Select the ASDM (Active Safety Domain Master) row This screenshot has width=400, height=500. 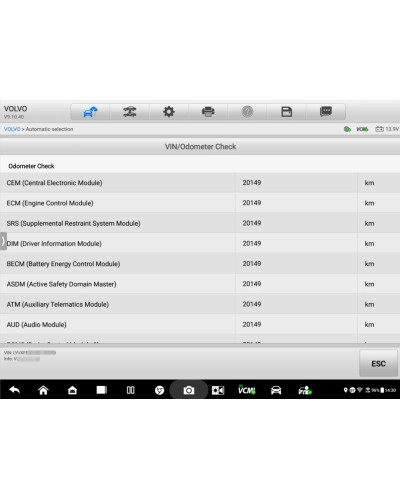point(200,284)
